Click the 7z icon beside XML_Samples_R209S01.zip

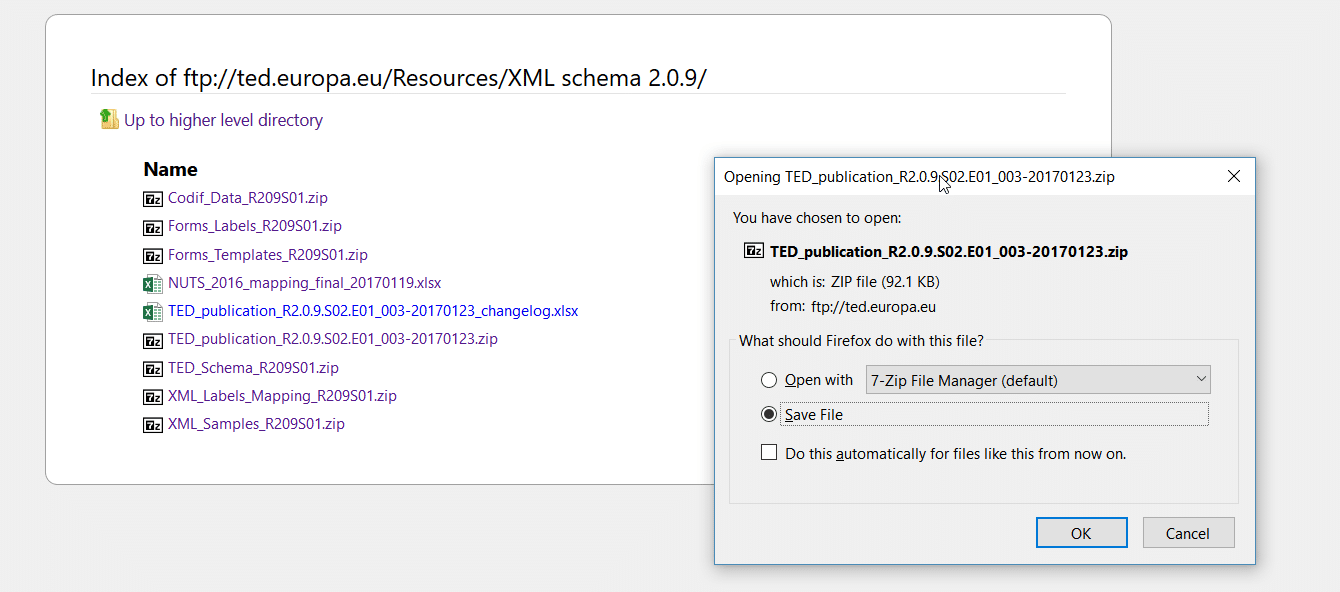click(153, 424)
